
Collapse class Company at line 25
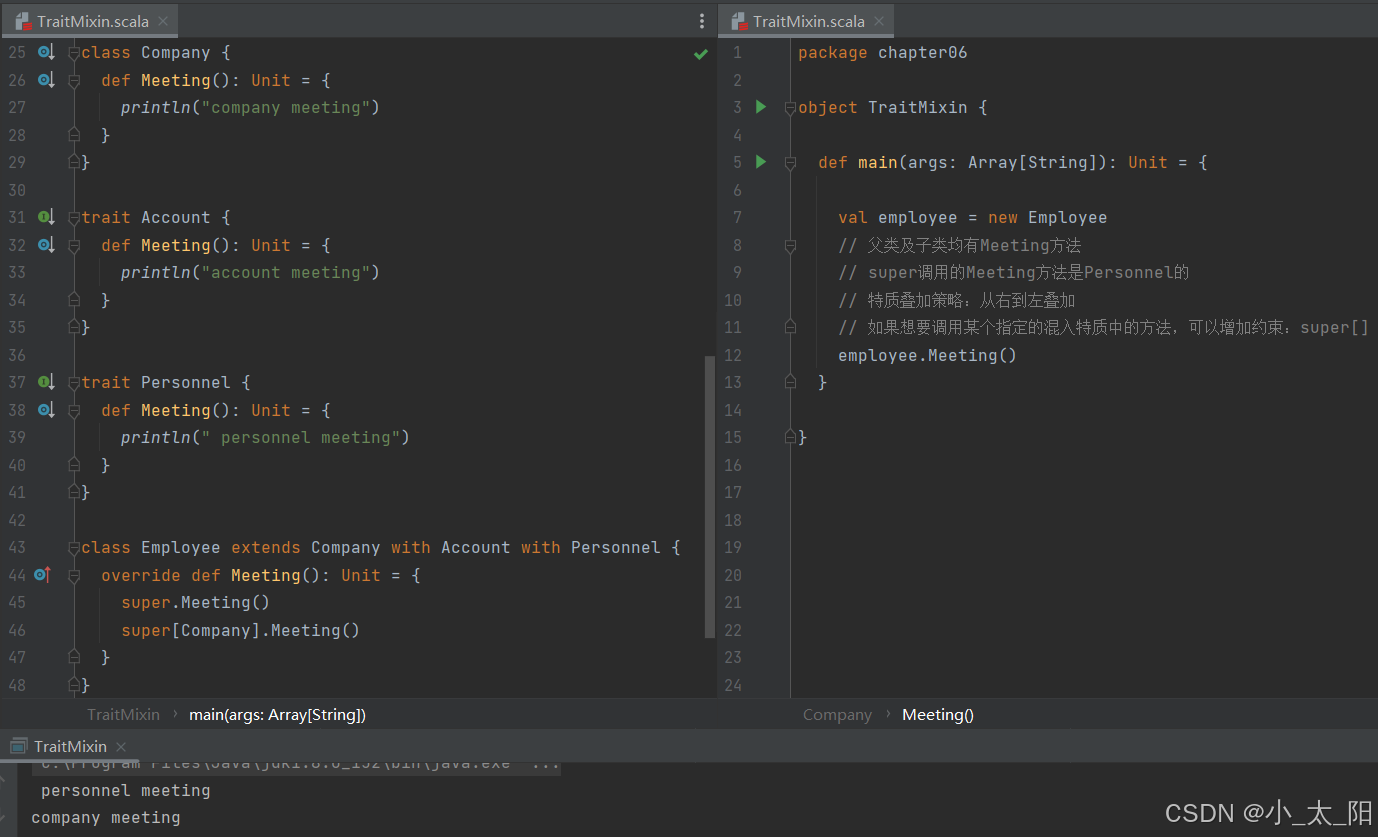click(x=74, y=52)
